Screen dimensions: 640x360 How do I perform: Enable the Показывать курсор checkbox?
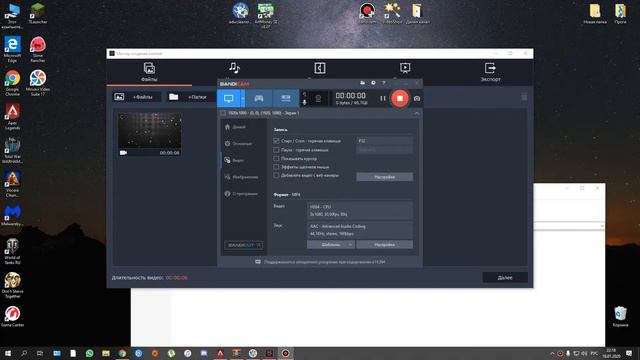coord(276,158)
